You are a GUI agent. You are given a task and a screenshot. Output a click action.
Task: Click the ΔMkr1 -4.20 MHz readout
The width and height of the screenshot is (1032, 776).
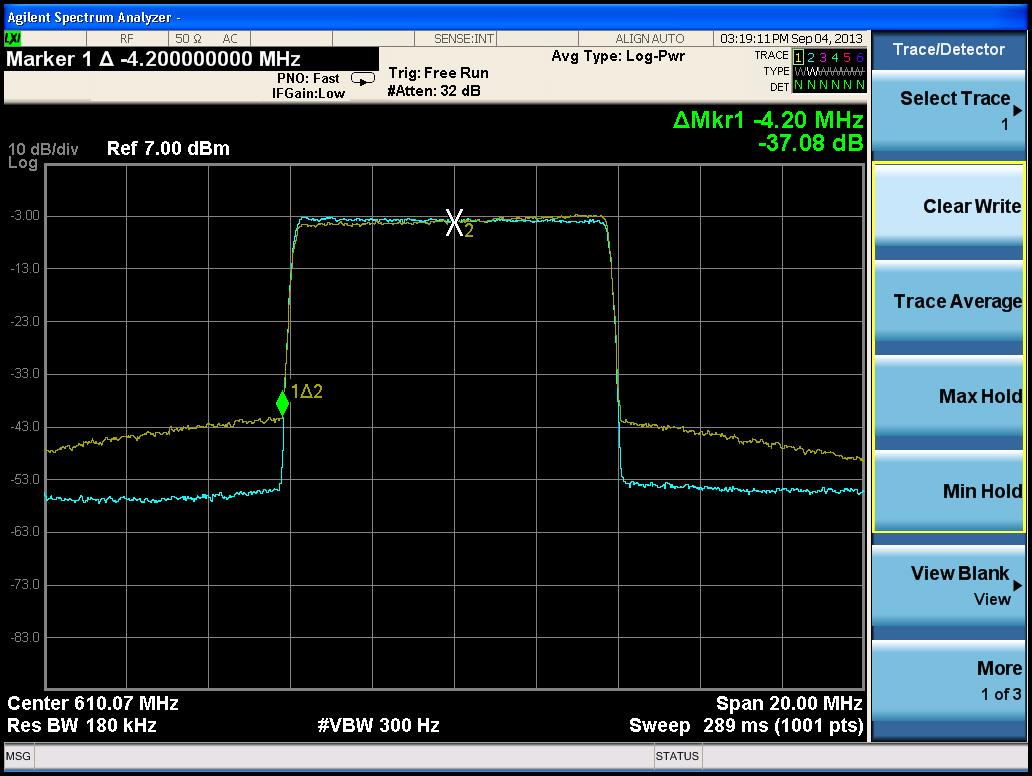click(x=768, y=120)
